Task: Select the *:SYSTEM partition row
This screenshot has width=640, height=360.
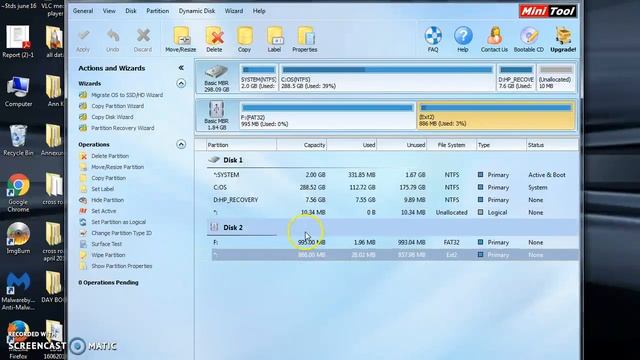Action: coord(395,175)
